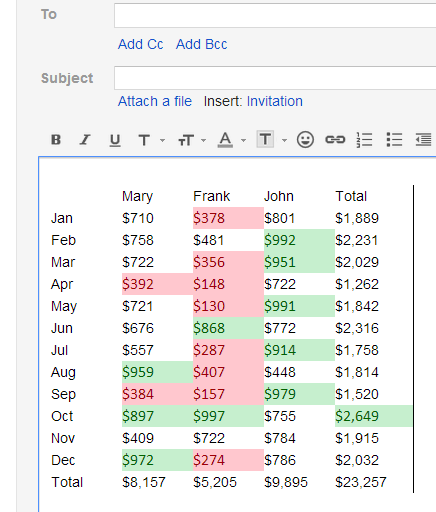436x512 pixels.
Task: Open the text size tool
Action: click(186, 140)
